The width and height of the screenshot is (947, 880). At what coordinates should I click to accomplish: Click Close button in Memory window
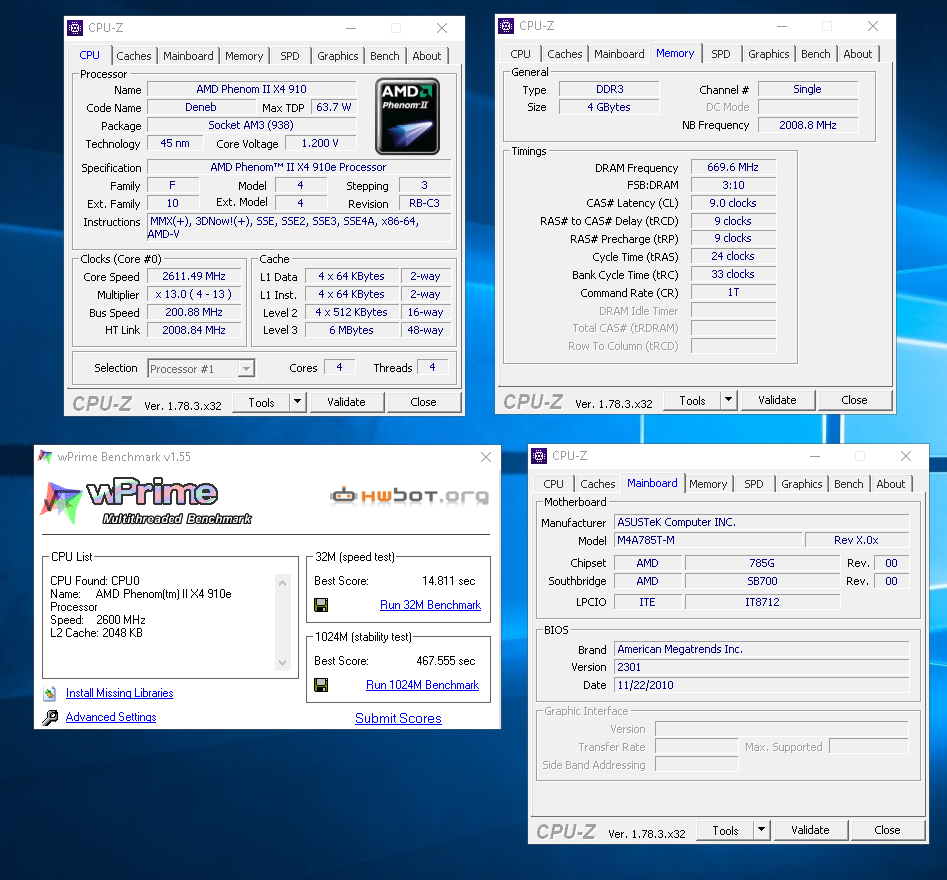pyautogui.click(x=854, y=400)
